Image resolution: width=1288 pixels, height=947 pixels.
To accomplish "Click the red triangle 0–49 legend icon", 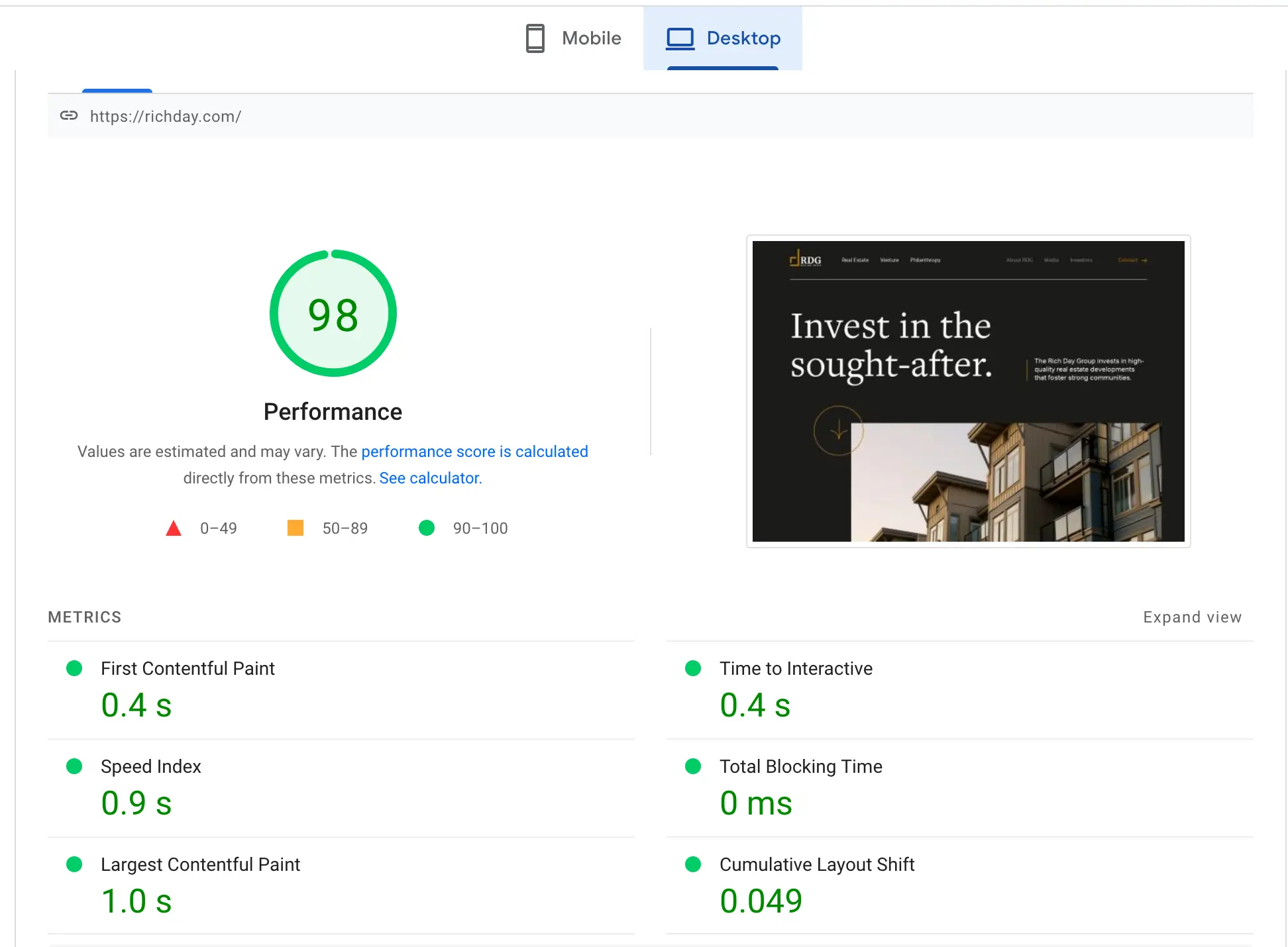I will coord(174,528).
